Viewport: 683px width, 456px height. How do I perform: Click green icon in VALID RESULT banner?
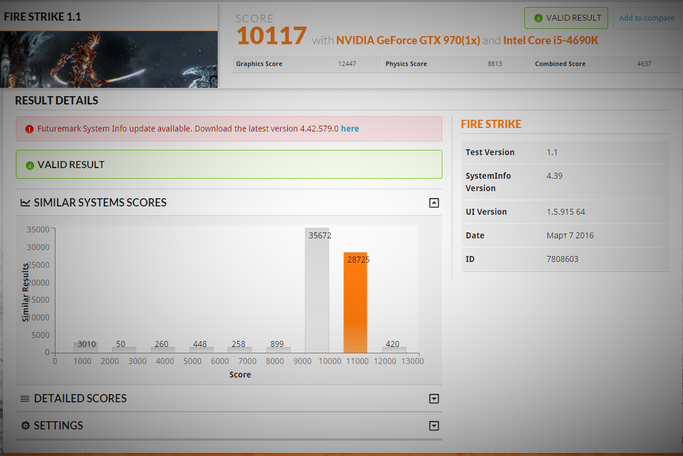click(30, 165)
